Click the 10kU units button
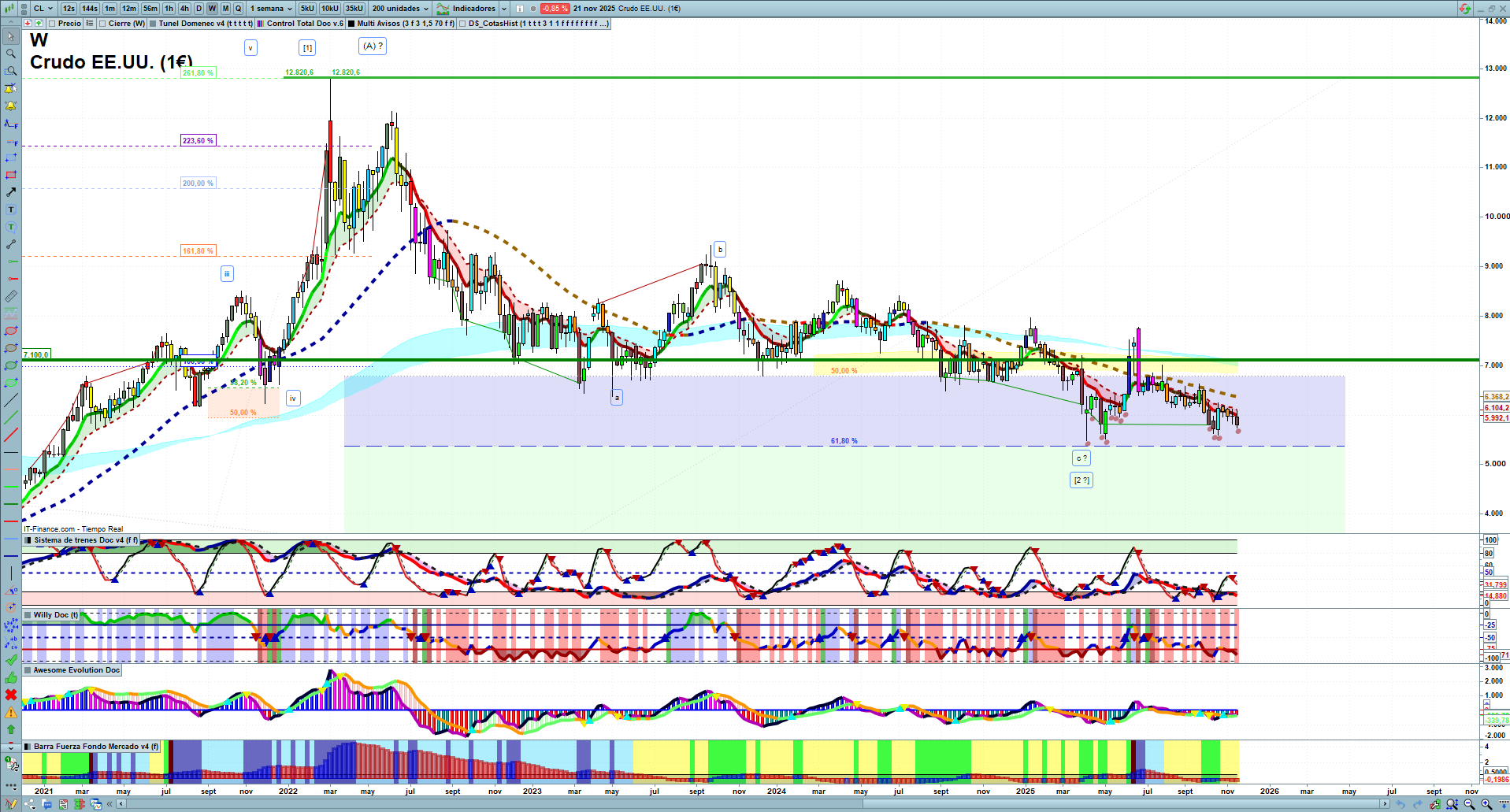1510x812 pixels. (x=330, y=9)
